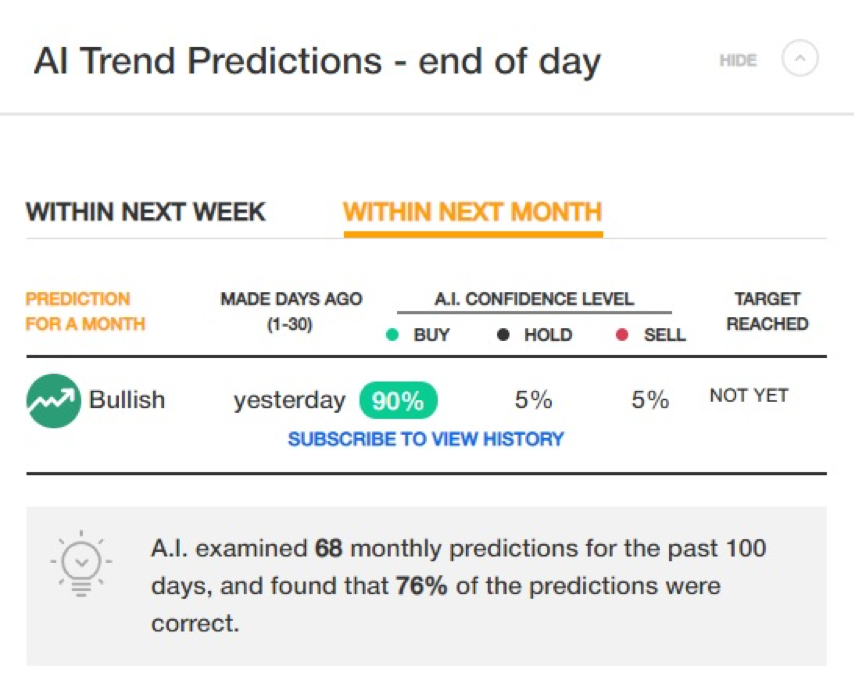
Task: Click the red SELL legend dot
Action: (622, 334)
